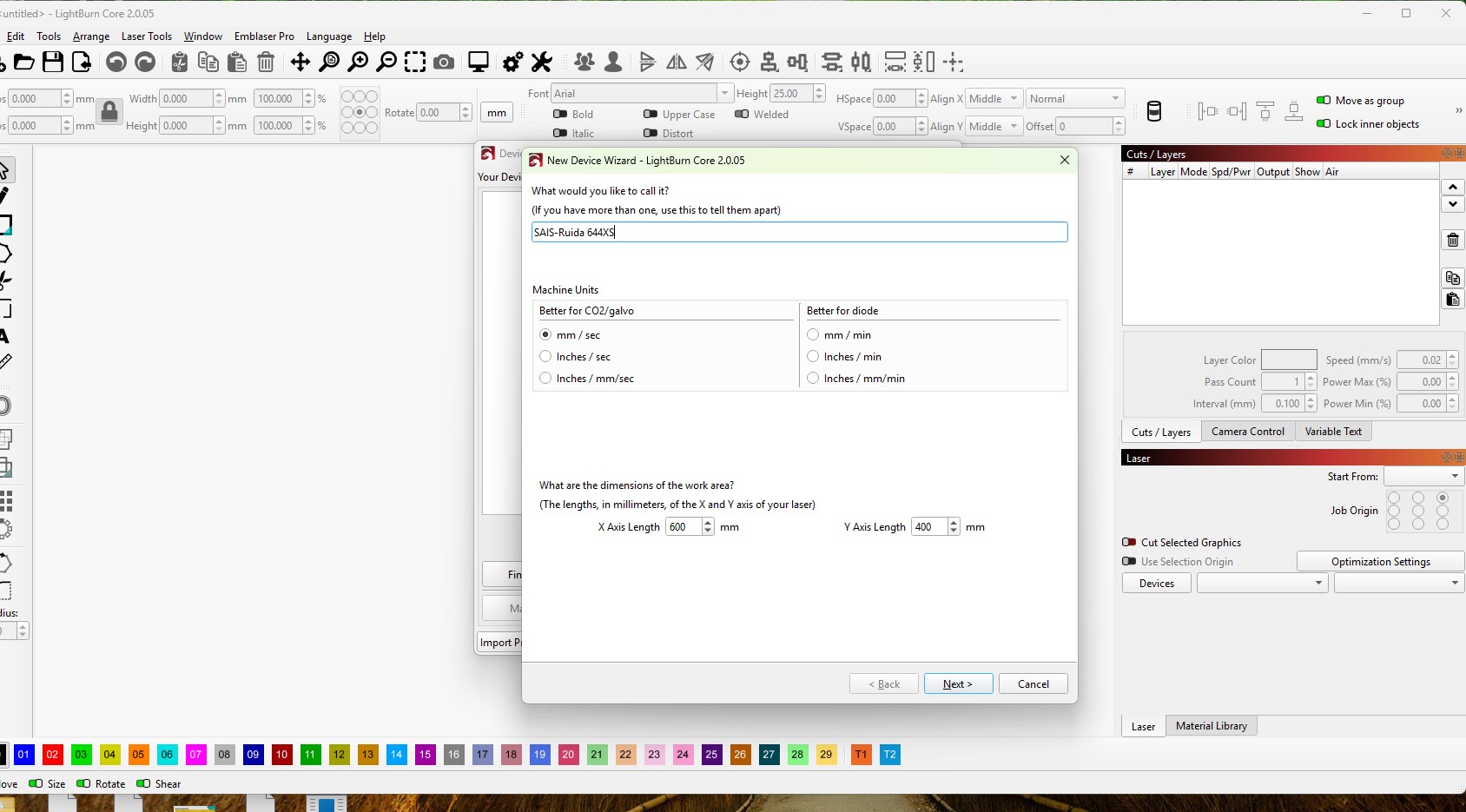Click the Frame Selection dashed square icon

[415, 62]
